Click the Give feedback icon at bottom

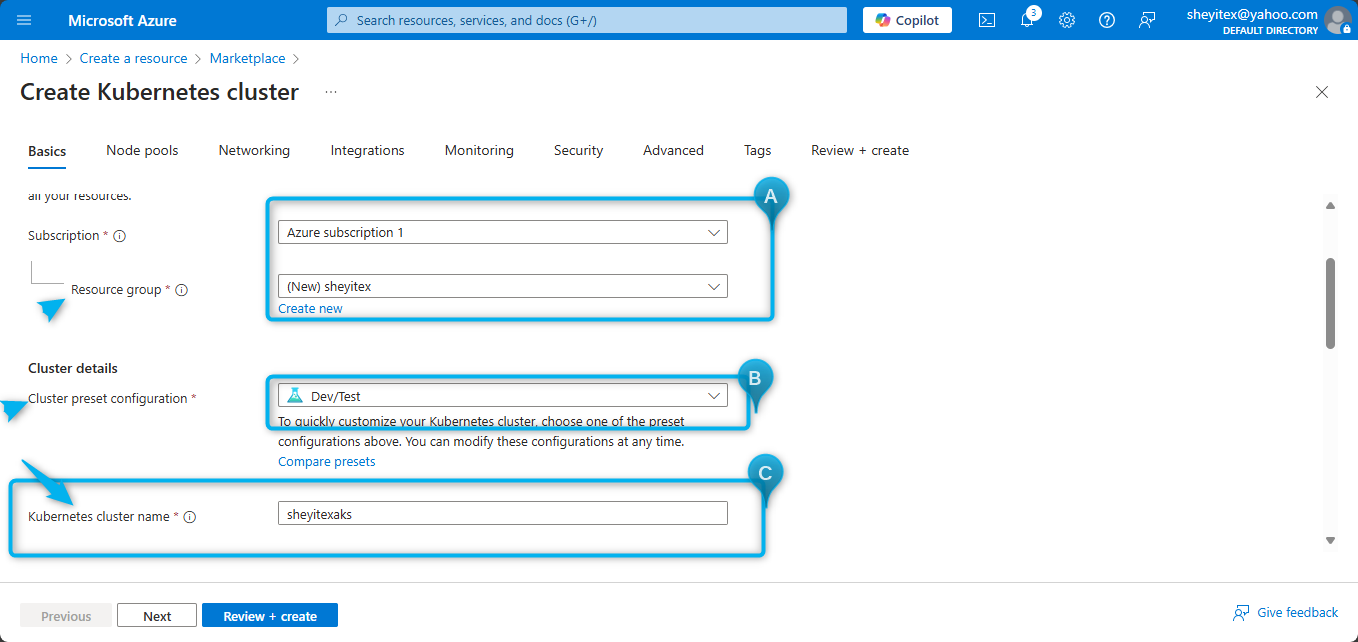(x=1241, y=613)
